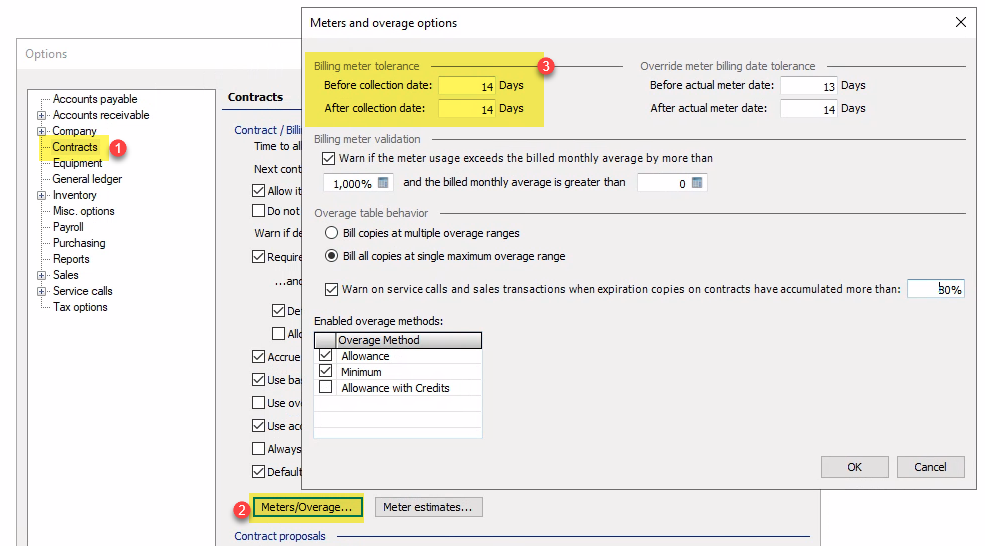
Task: Enable Allowance with Credits overage method
Action: [325, 388]
